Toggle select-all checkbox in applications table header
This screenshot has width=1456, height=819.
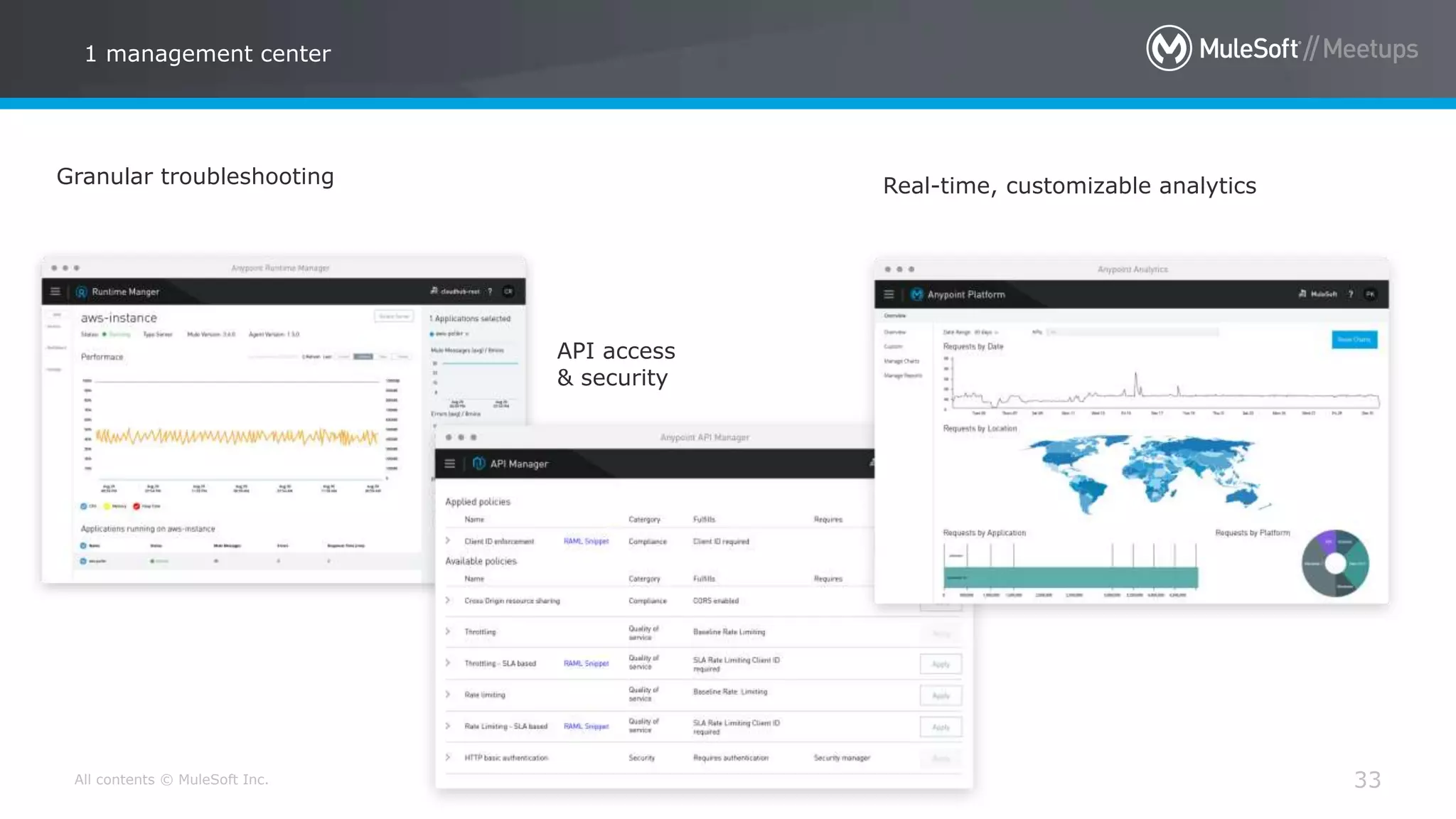point(83,546)
